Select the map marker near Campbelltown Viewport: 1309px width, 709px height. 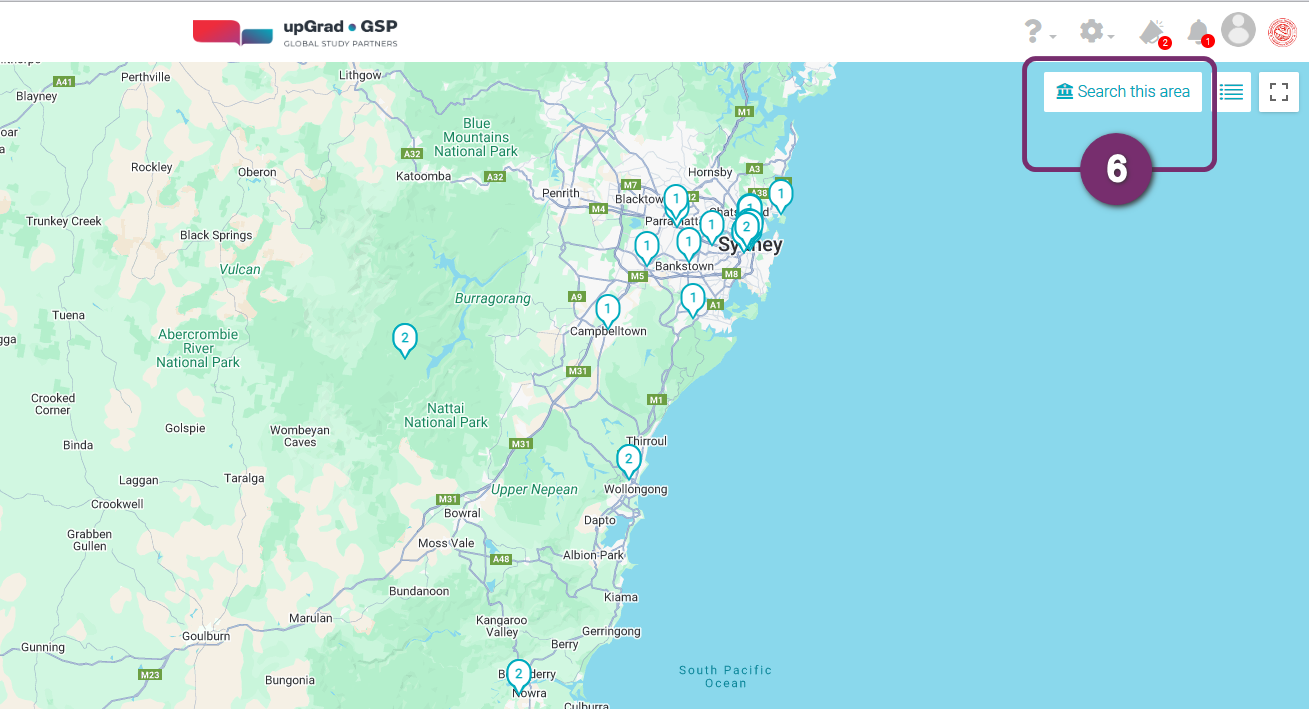[607, 310]
